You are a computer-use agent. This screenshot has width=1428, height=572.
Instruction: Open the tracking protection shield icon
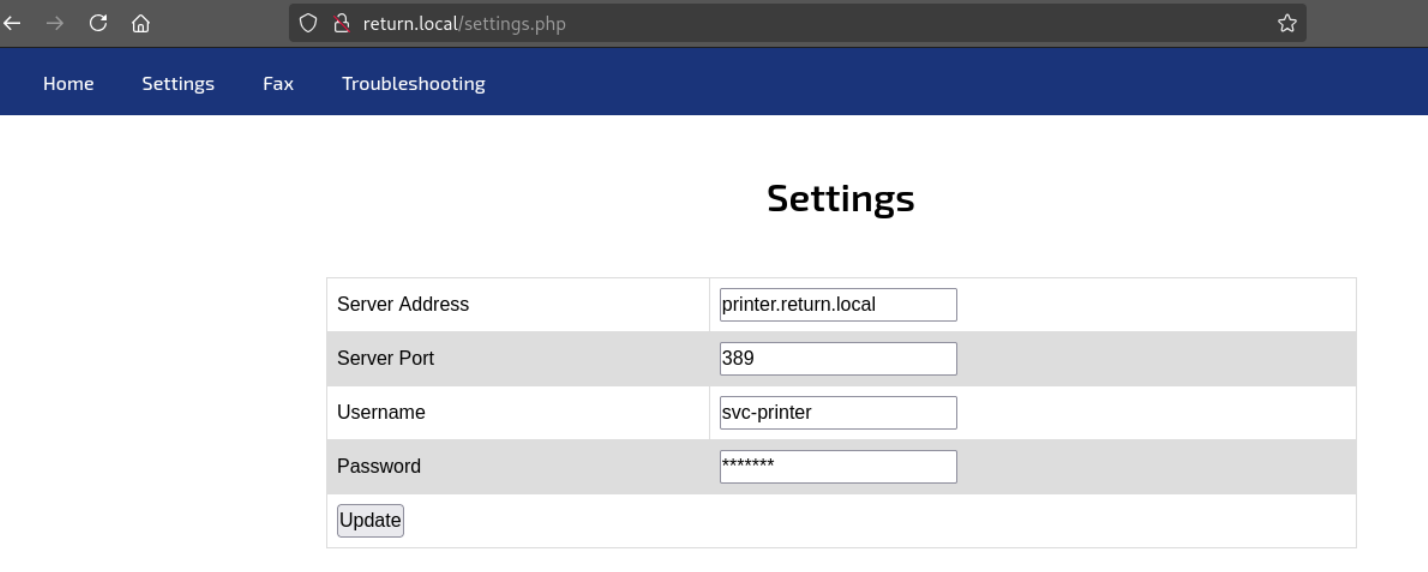point(308,23)
